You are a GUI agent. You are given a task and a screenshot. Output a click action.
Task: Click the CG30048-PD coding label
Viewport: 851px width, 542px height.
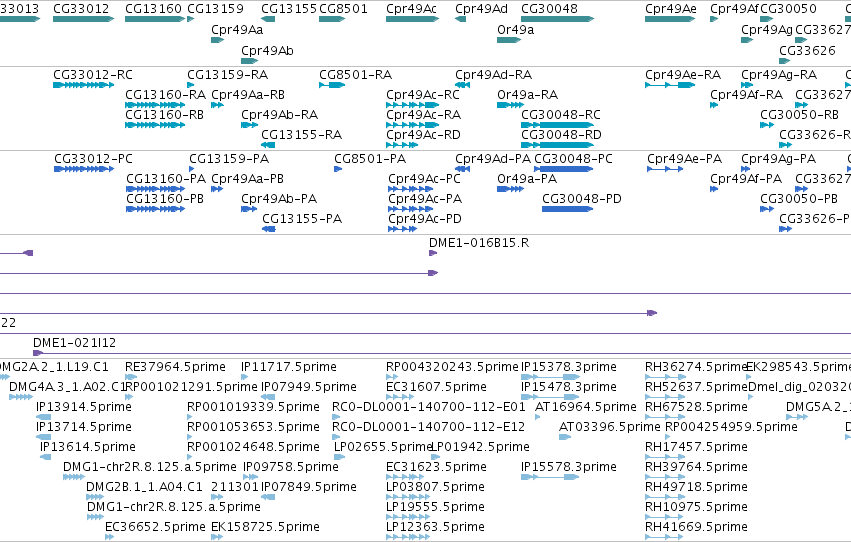pos(582,199)
